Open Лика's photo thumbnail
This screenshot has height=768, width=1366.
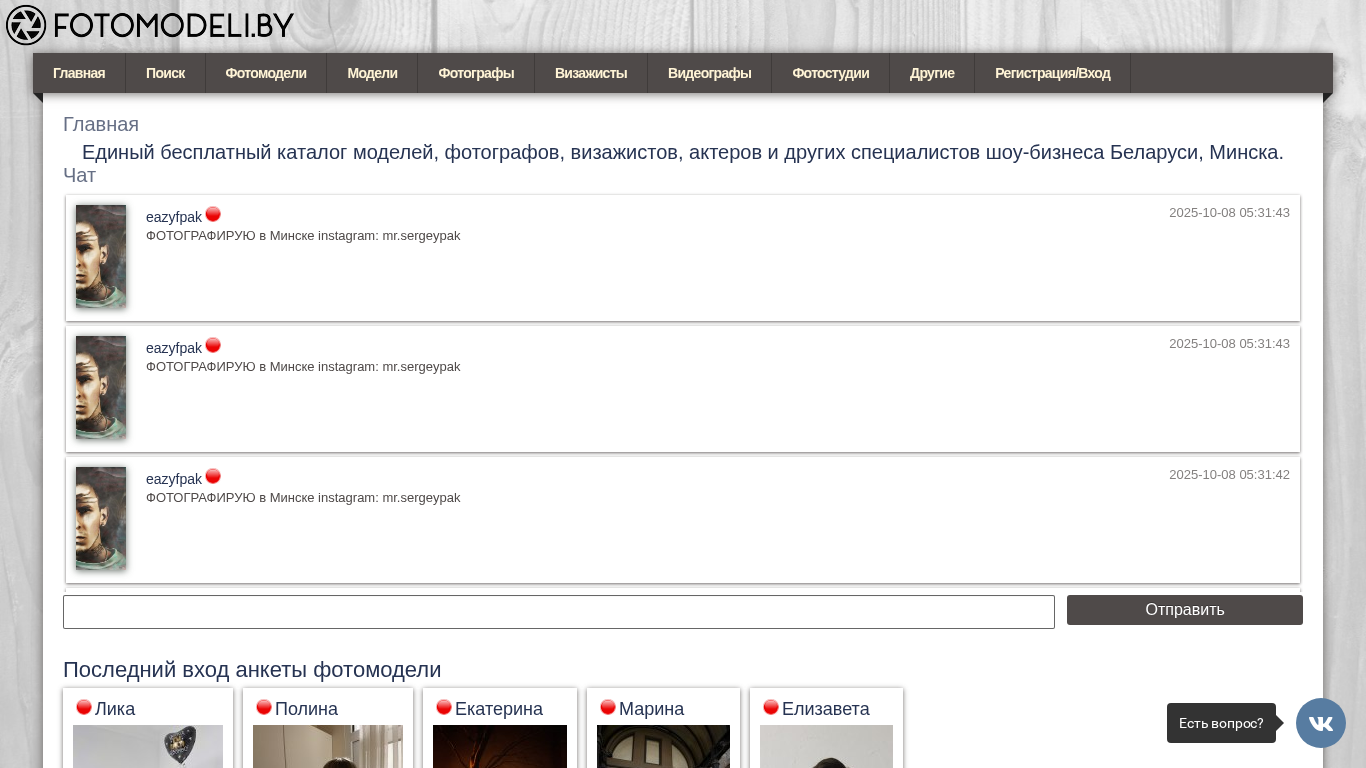click(x=148, y=746)
